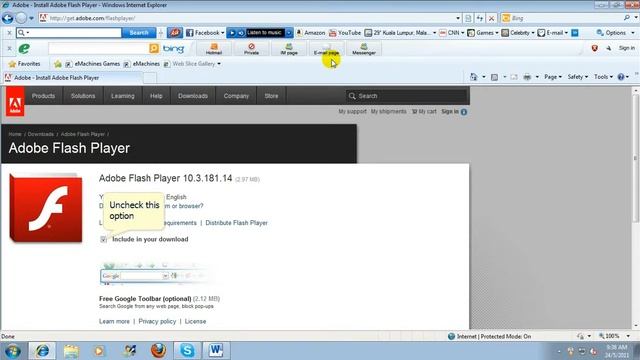
Task: Open Word from the taskbar
Action: (x=216, y=351)
